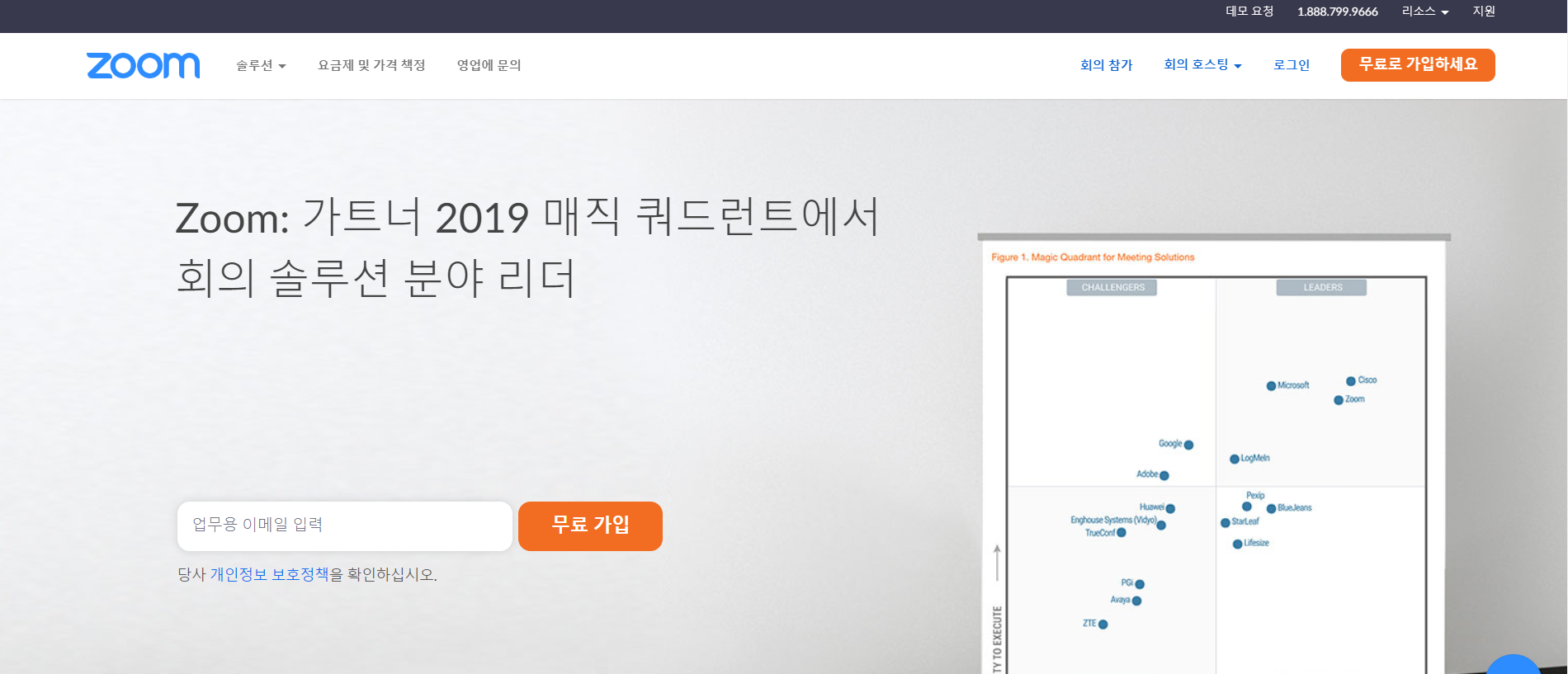Image resolution: width=1568 pixels, height=674 pixels.
Task: Click the headline 회의 솔루션 분야 리더
Action: click(x=375, y=278)
